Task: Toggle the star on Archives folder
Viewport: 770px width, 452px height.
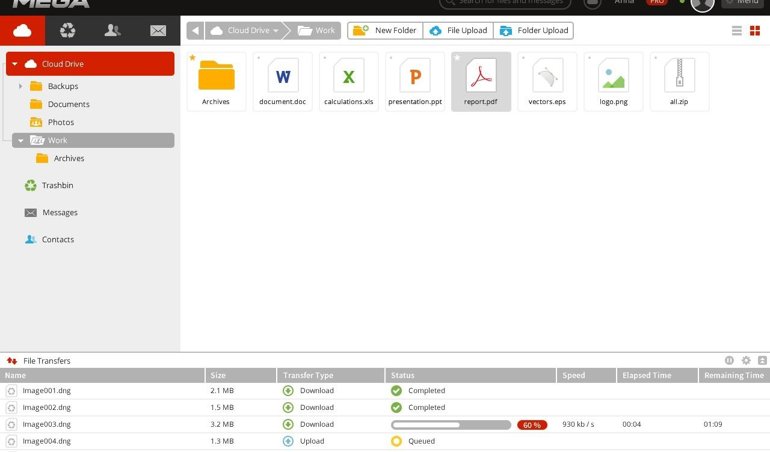Action: pyautogui.click(x=192, y=57)
